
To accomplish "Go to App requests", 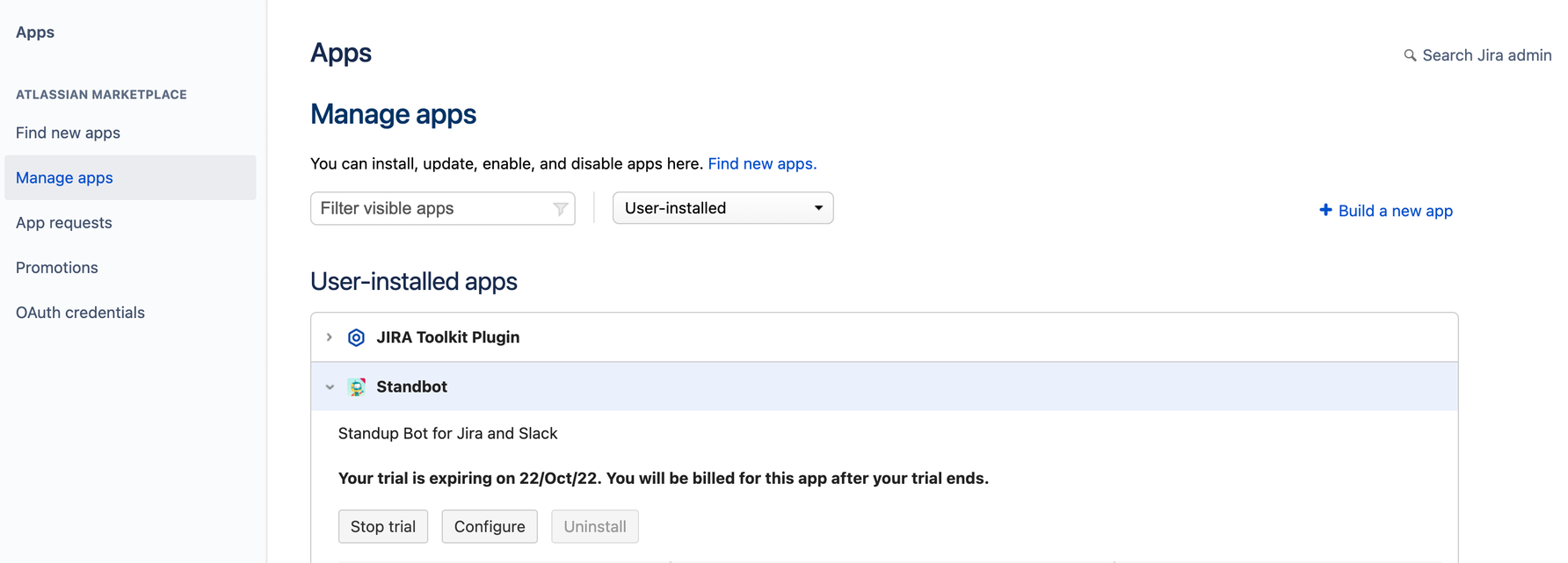I will 64,222.
